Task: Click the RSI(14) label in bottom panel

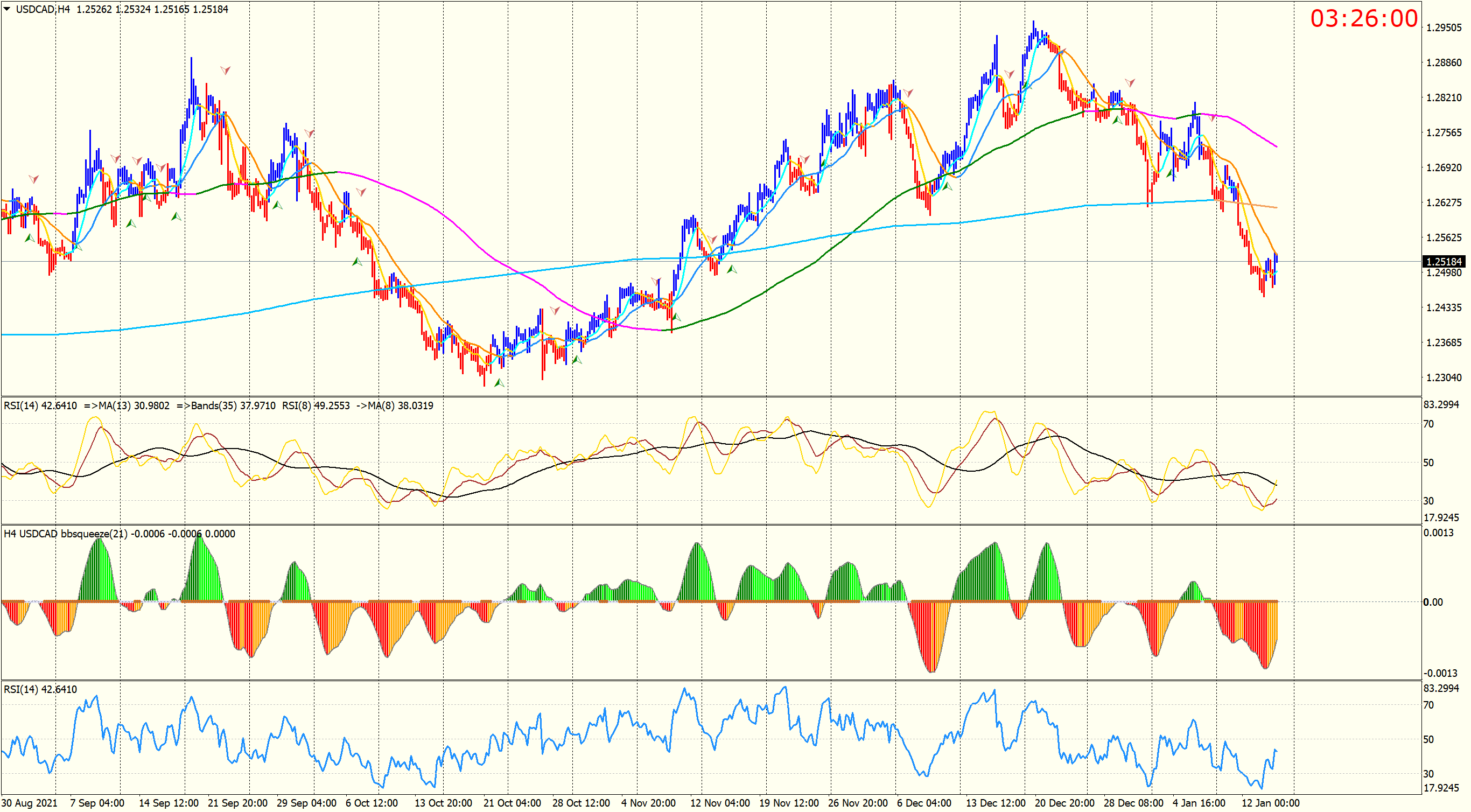Action: click(x=21, y=689)
